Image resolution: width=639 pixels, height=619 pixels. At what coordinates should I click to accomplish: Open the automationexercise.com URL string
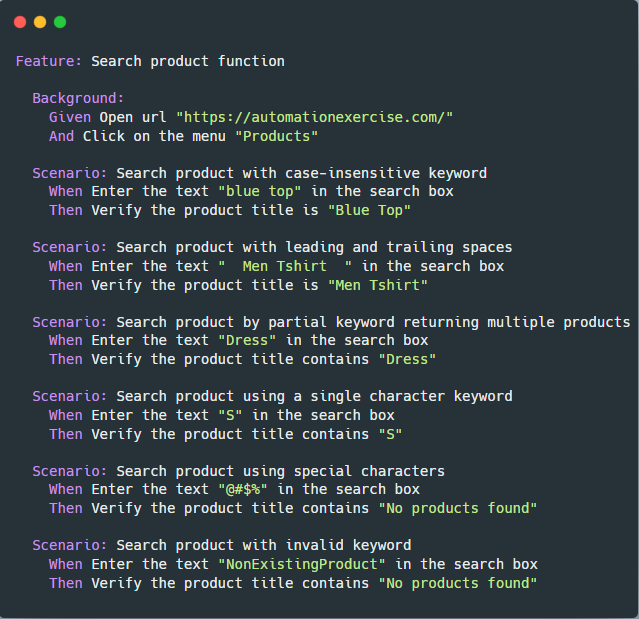pyautogui.click(x=315, y=117)
